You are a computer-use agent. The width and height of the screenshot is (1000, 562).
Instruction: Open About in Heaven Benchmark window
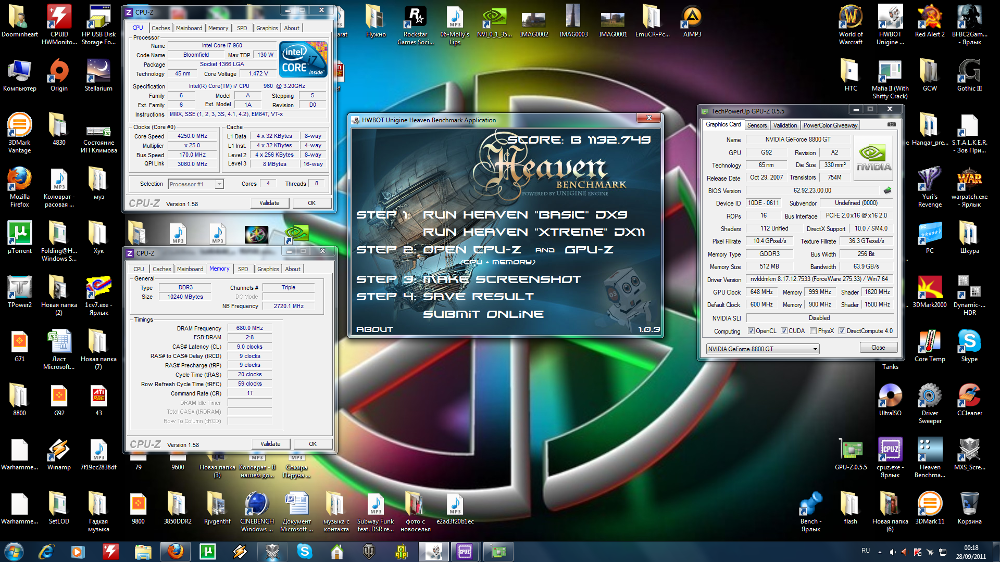tap(374, 329)
